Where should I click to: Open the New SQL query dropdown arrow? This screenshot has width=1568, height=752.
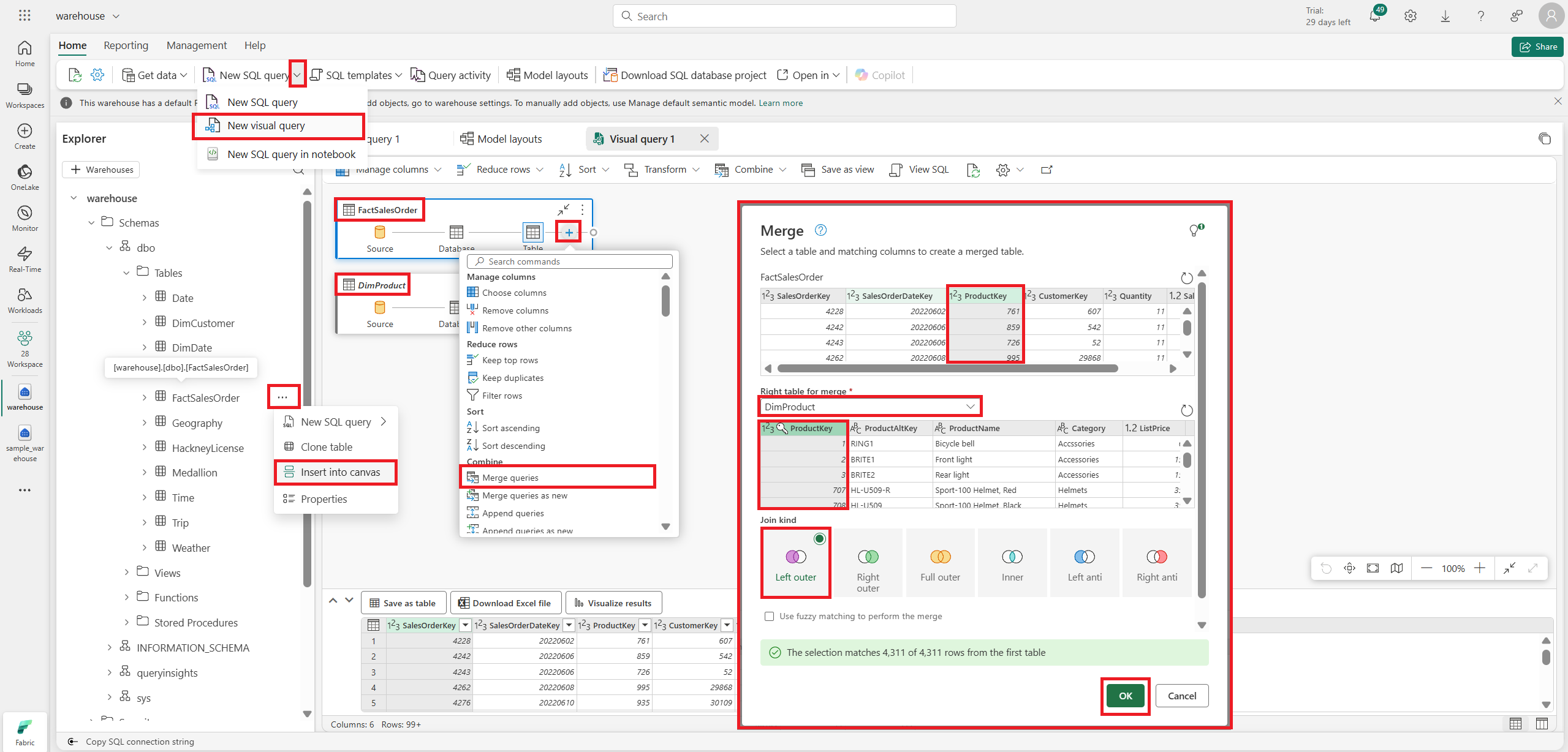click(297, 75)
